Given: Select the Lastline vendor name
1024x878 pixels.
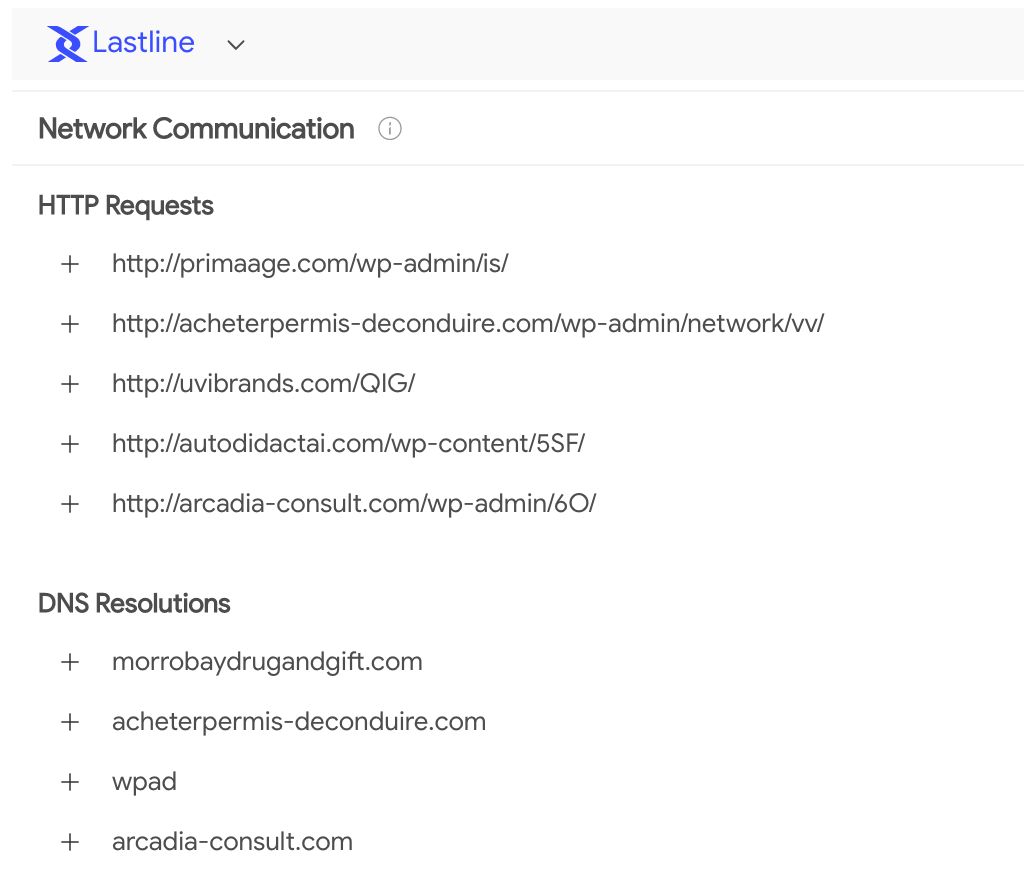Looking at the screenshot, I should pos(144,42).
